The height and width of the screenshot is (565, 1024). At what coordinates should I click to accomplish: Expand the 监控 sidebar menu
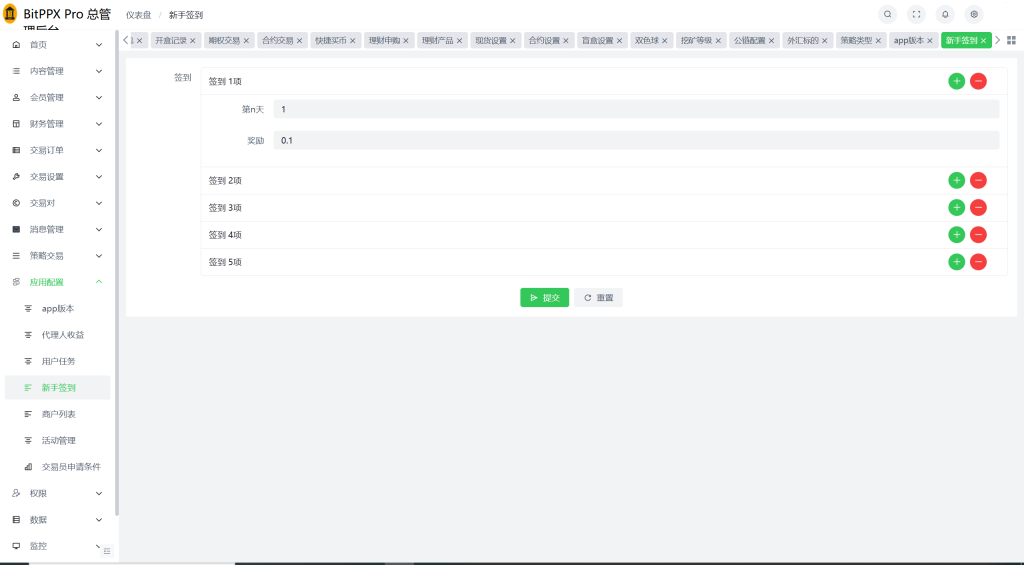57,546
